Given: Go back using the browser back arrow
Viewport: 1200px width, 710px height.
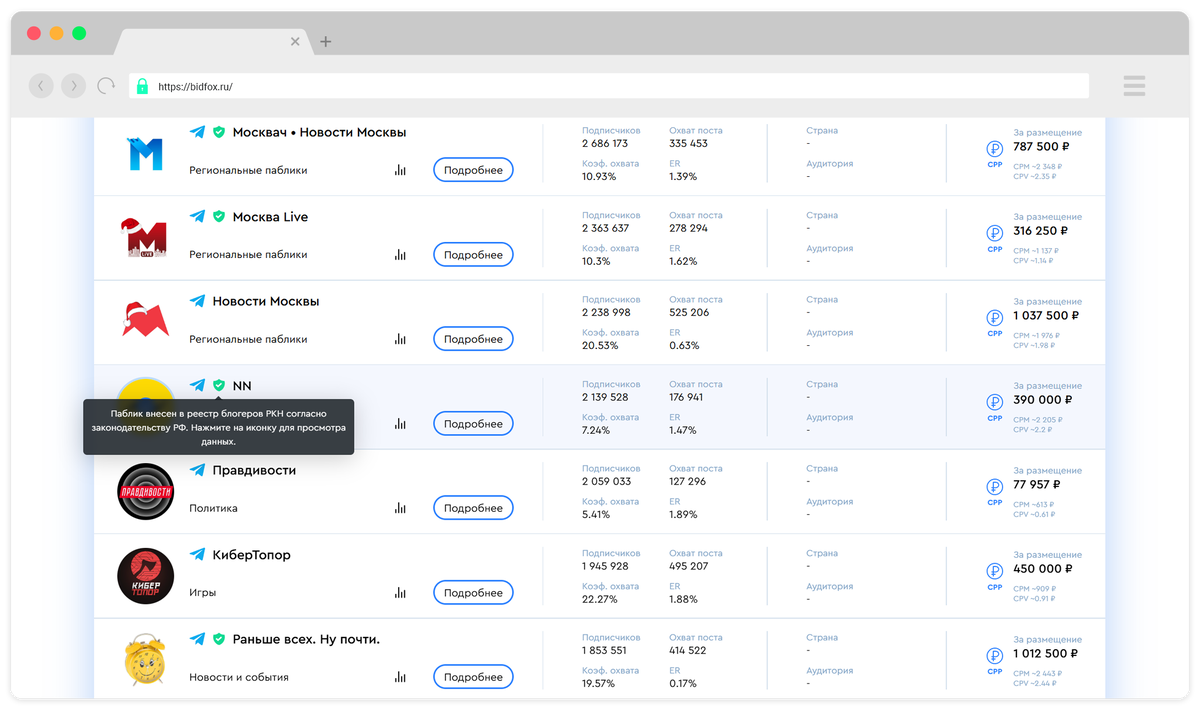Looking at the screenshot, I should click(41, 86).
